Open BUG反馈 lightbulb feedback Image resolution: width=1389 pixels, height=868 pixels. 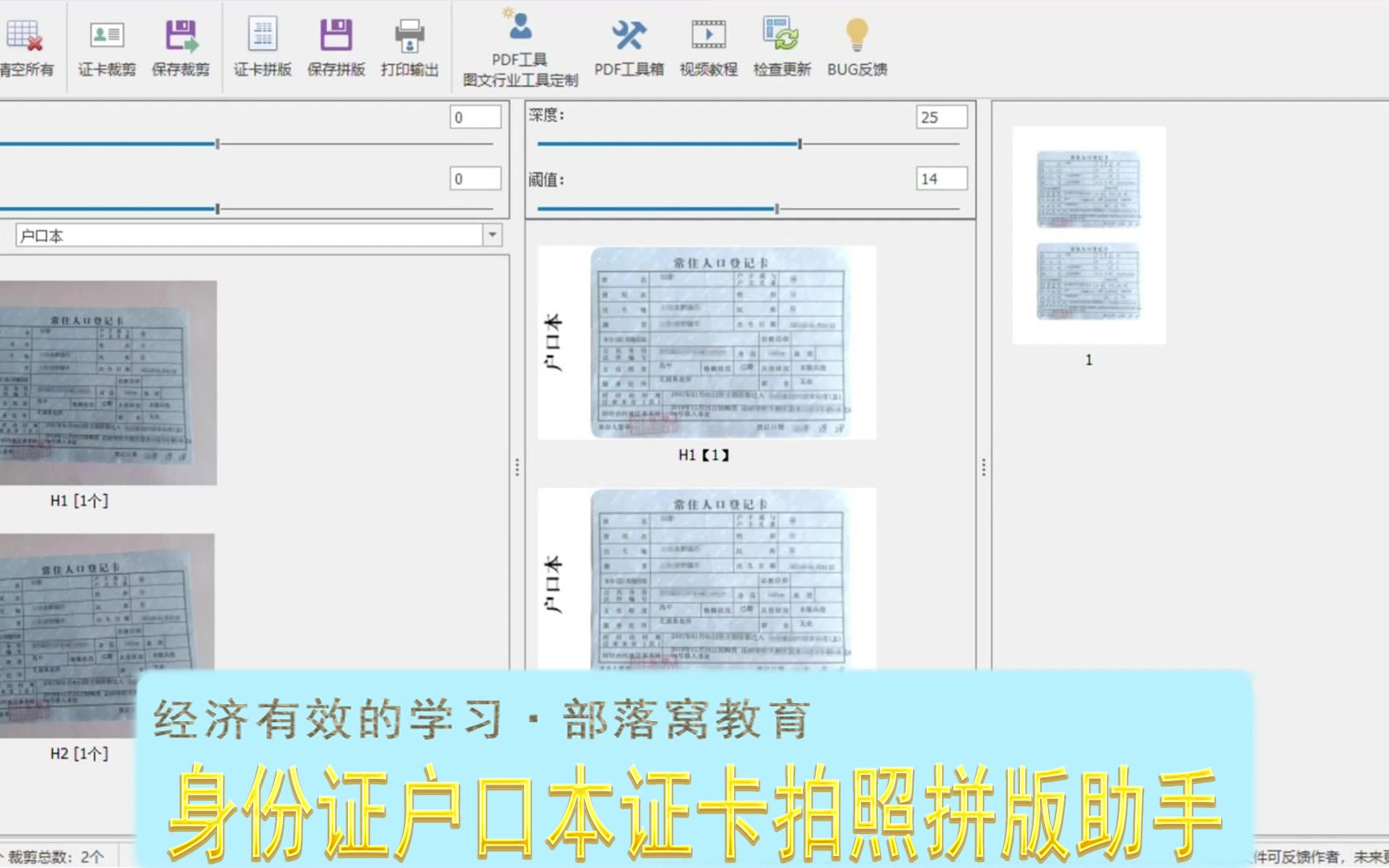(x=857, y=48)
